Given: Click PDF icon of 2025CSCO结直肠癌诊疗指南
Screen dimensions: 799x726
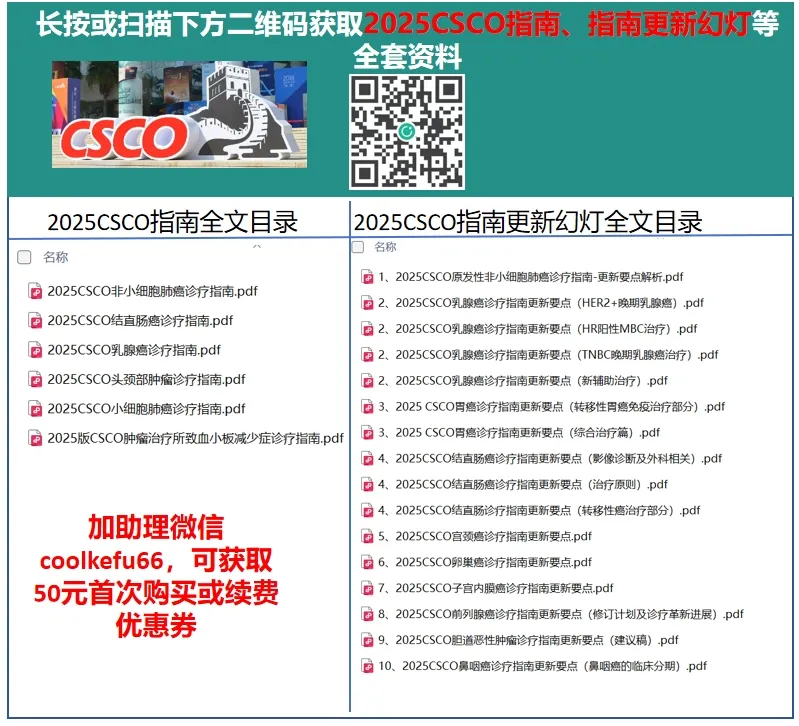Looking at the screenshot, I should [x=35, y=321].
